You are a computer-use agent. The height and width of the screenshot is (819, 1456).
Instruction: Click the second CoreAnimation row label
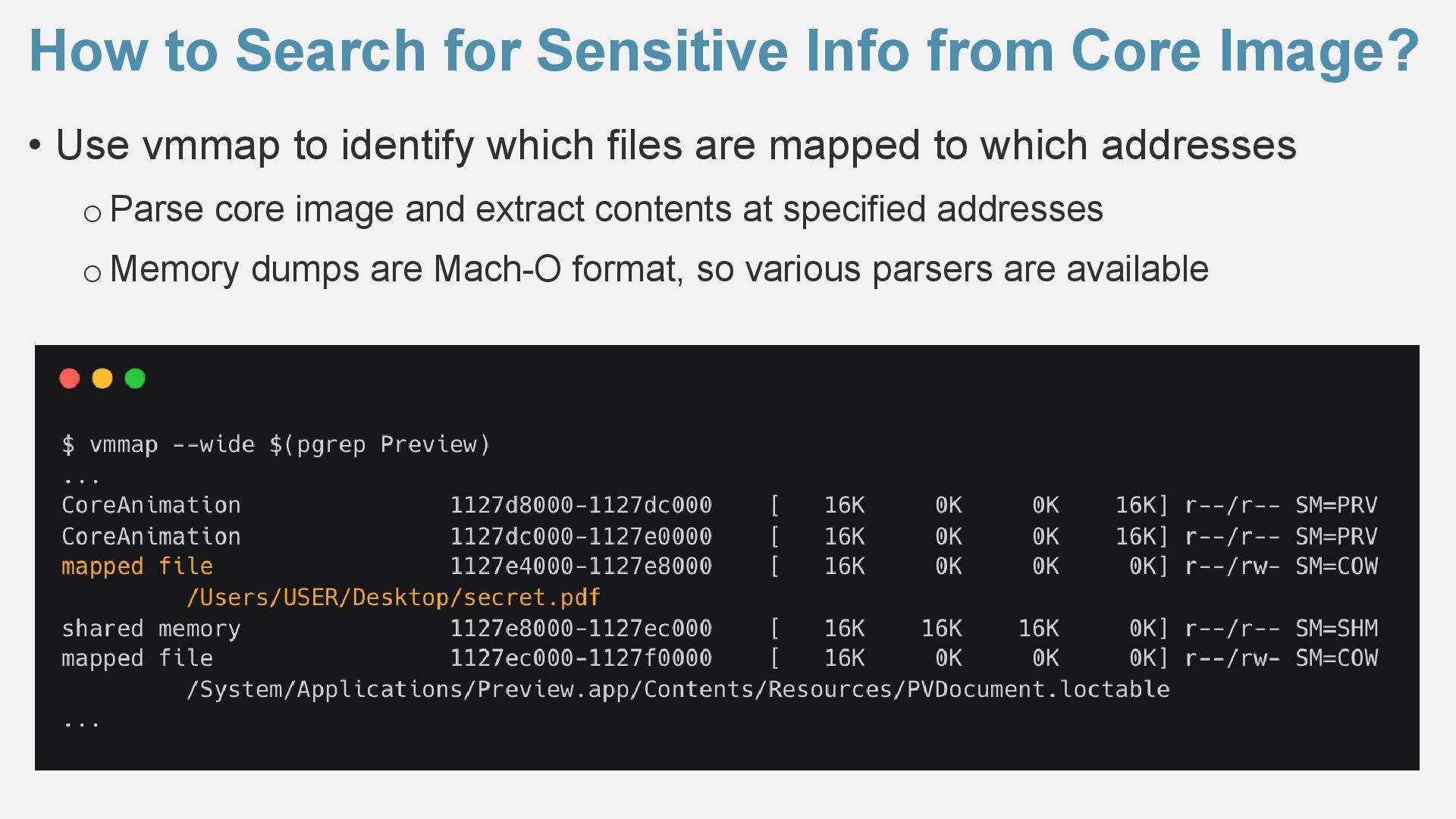(x=151, y=537)
